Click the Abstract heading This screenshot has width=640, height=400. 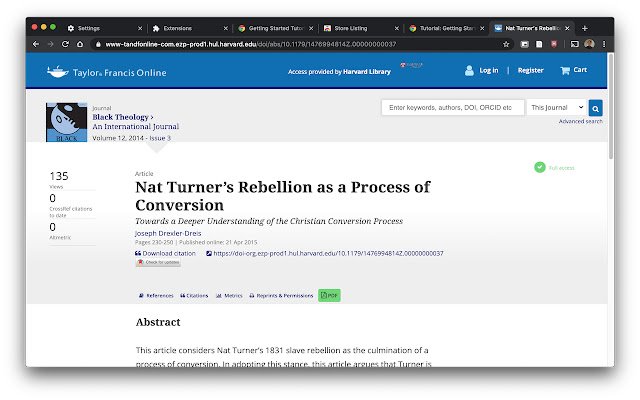coord(158,322)
